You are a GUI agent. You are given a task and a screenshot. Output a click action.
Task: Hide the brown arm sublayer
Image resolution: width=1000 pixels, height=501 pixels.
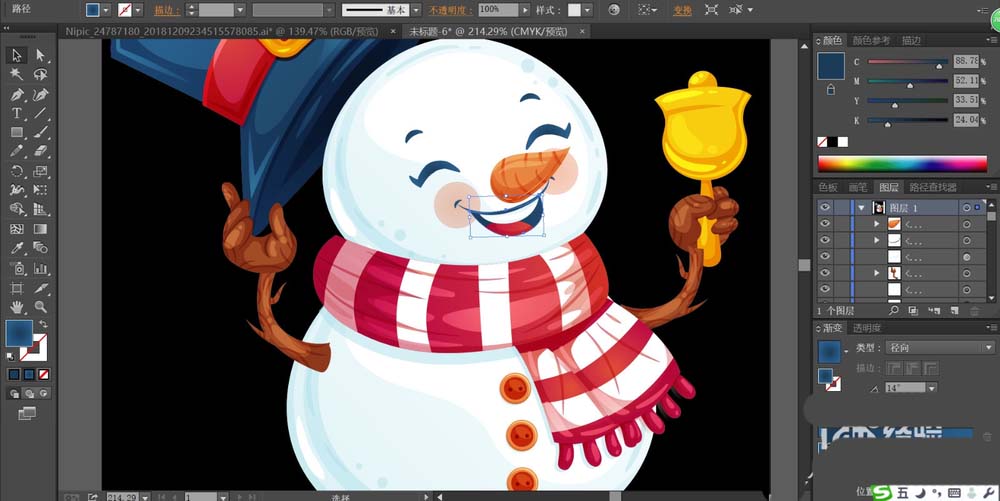click(825, 273)
